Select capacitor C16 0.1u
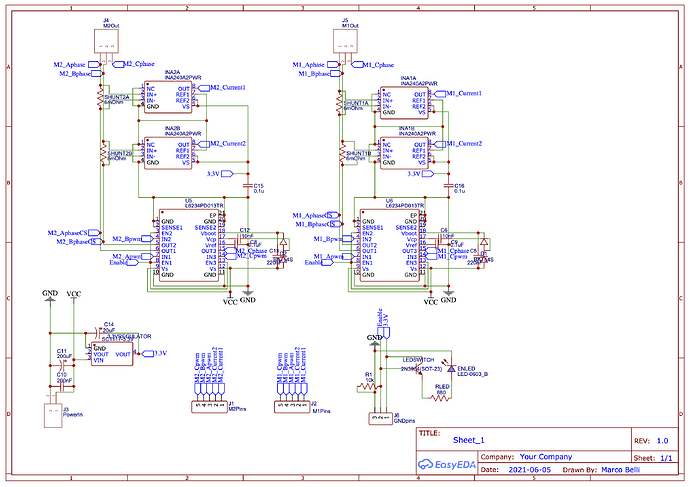The height and width of the screenshot is (487, 690). click(x=448, y=186)
